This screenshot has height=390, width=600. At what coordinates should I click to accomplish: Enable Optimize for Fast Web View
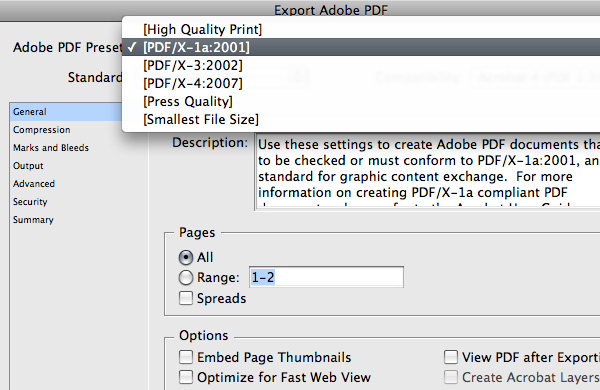pyautogui.click(x=186, y=377)
